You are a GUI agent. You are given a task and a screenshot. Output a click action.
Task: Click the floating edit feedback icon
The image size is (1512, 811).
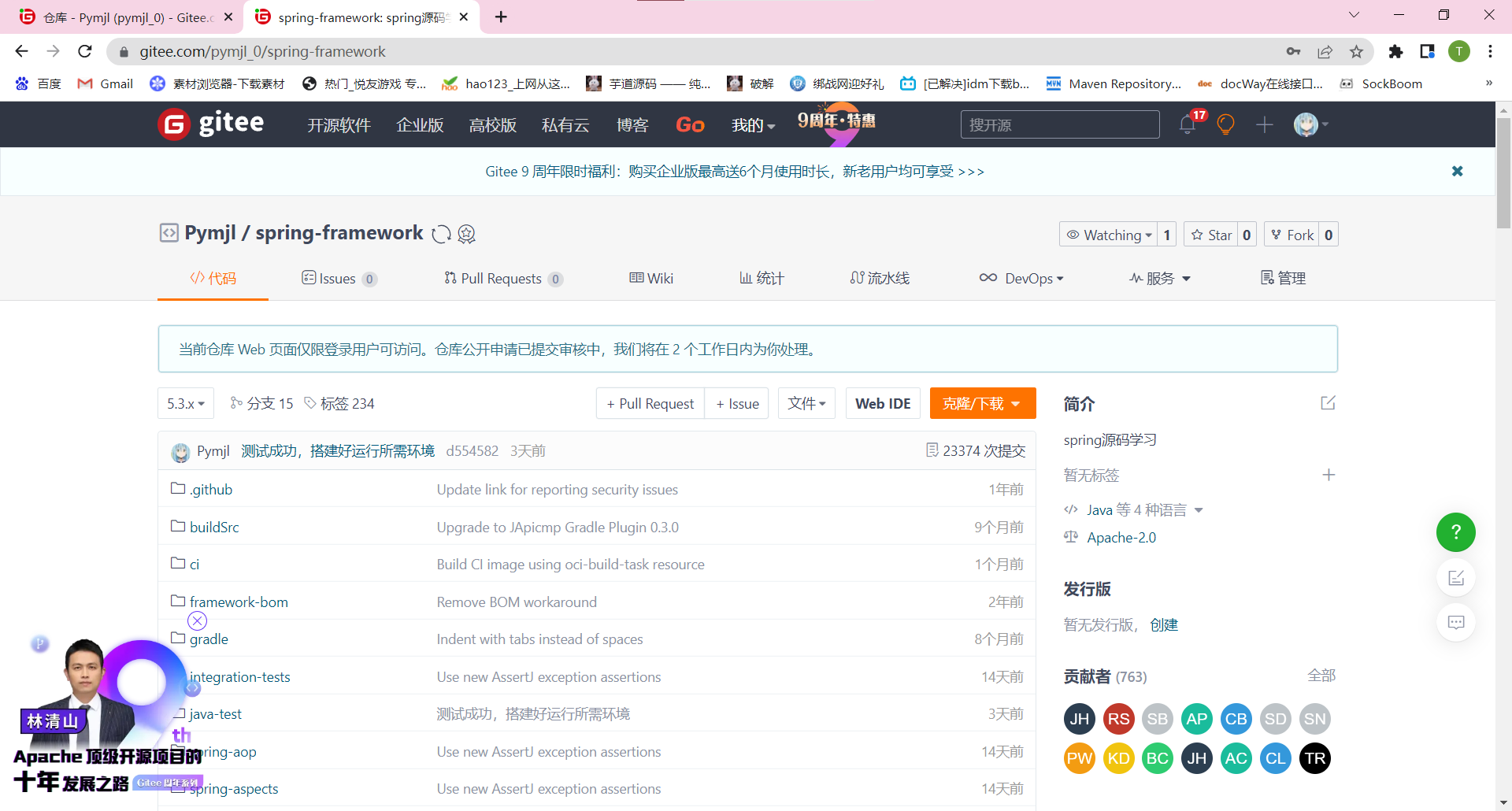[1456, 578]
